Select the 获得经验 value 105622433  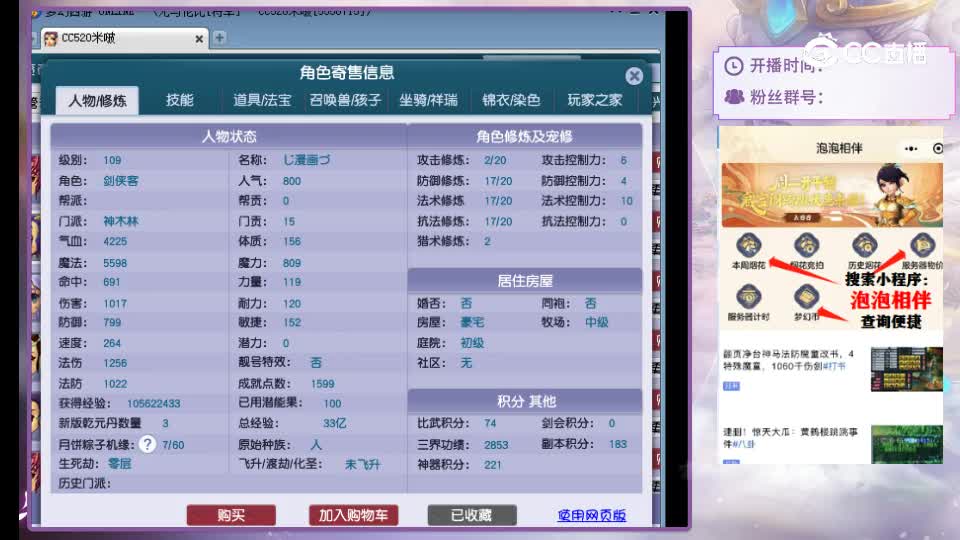pos(154,403)
